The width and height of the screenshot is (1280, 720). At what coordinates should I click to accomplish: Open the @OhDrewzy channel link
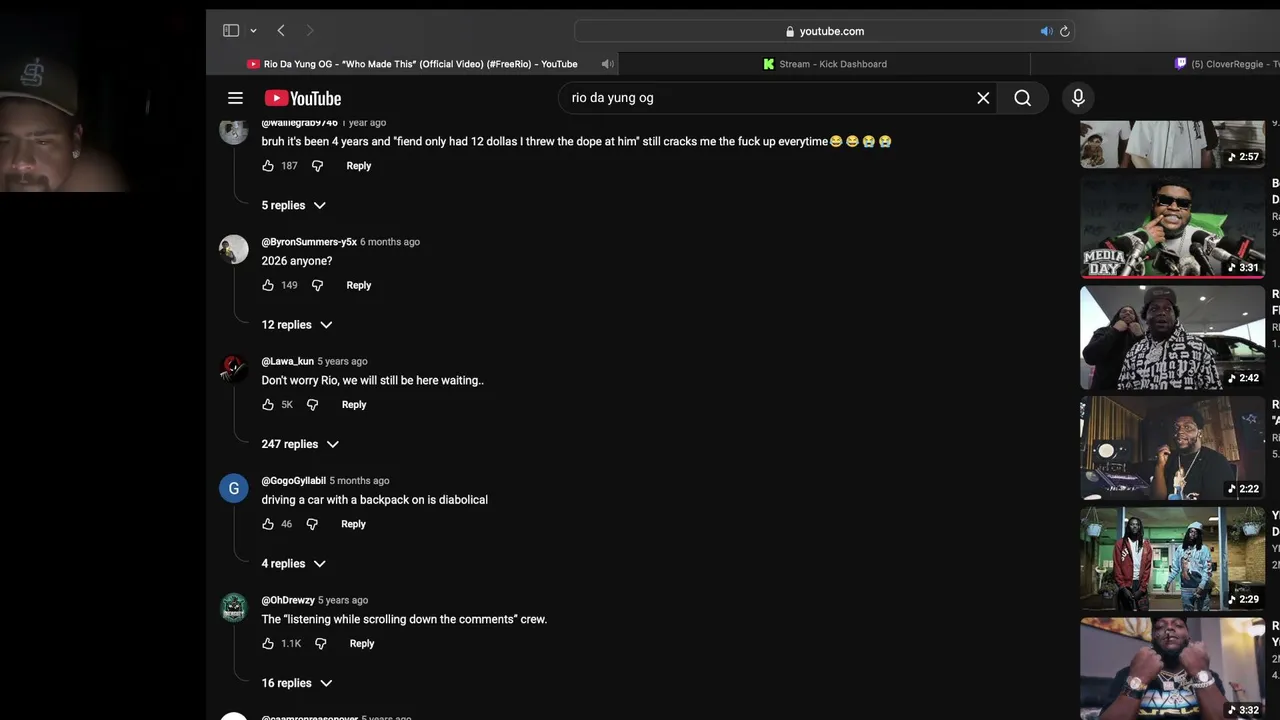tap(288, 600)
